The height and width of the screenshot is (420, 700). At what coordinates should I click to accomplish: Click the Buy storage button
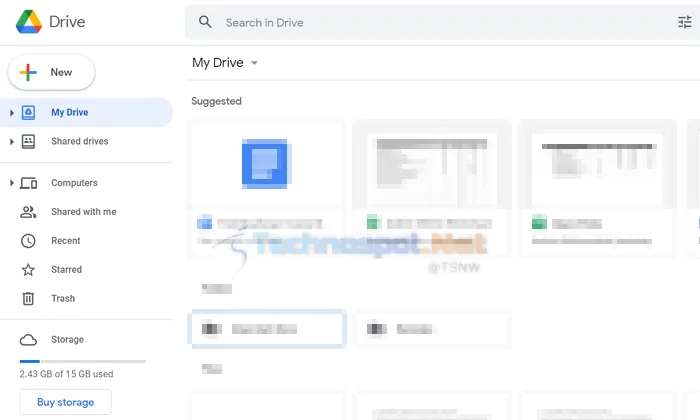[66, 402]
